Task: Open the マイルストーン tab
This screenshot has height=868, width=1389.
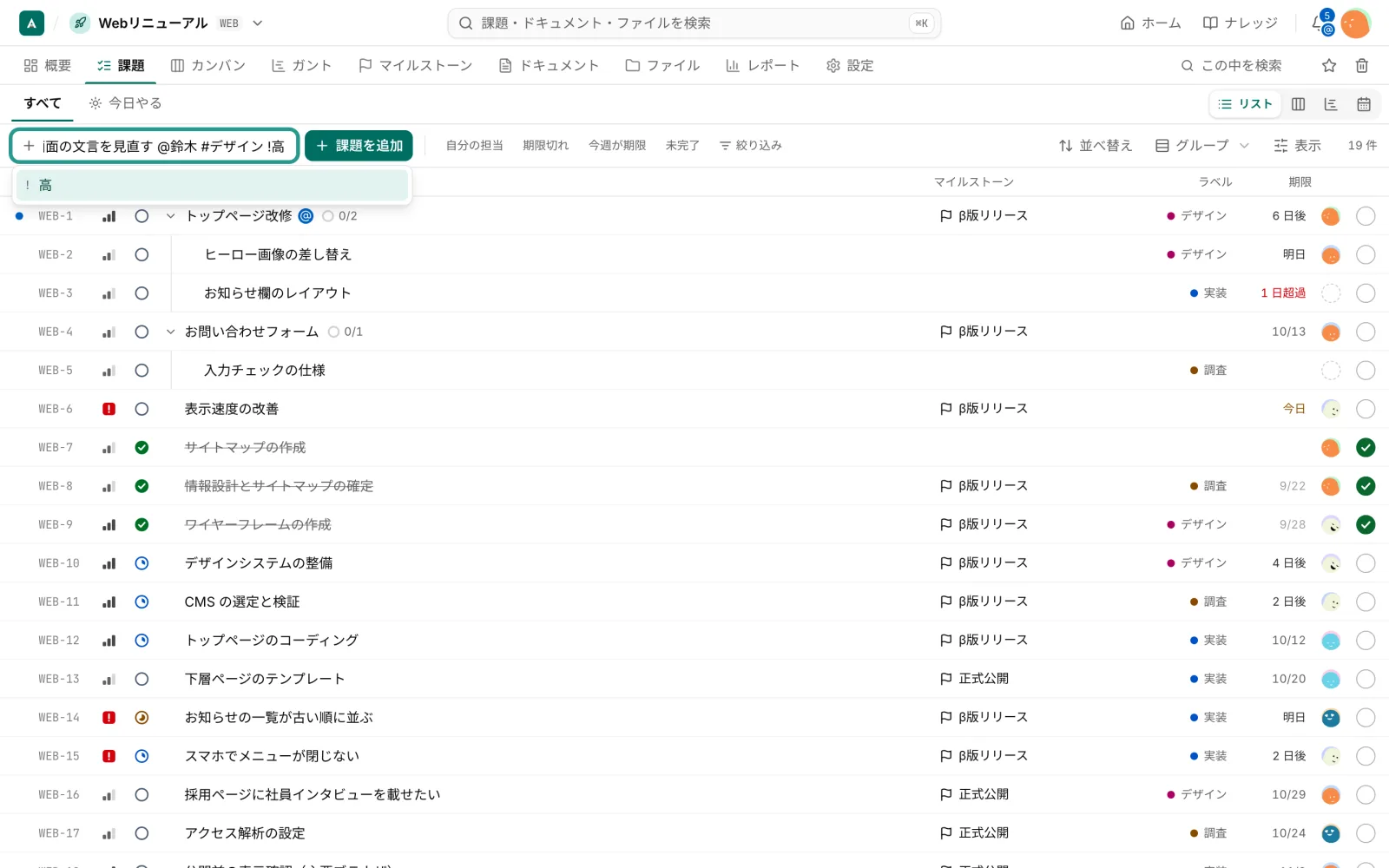Action: (415, 66)
